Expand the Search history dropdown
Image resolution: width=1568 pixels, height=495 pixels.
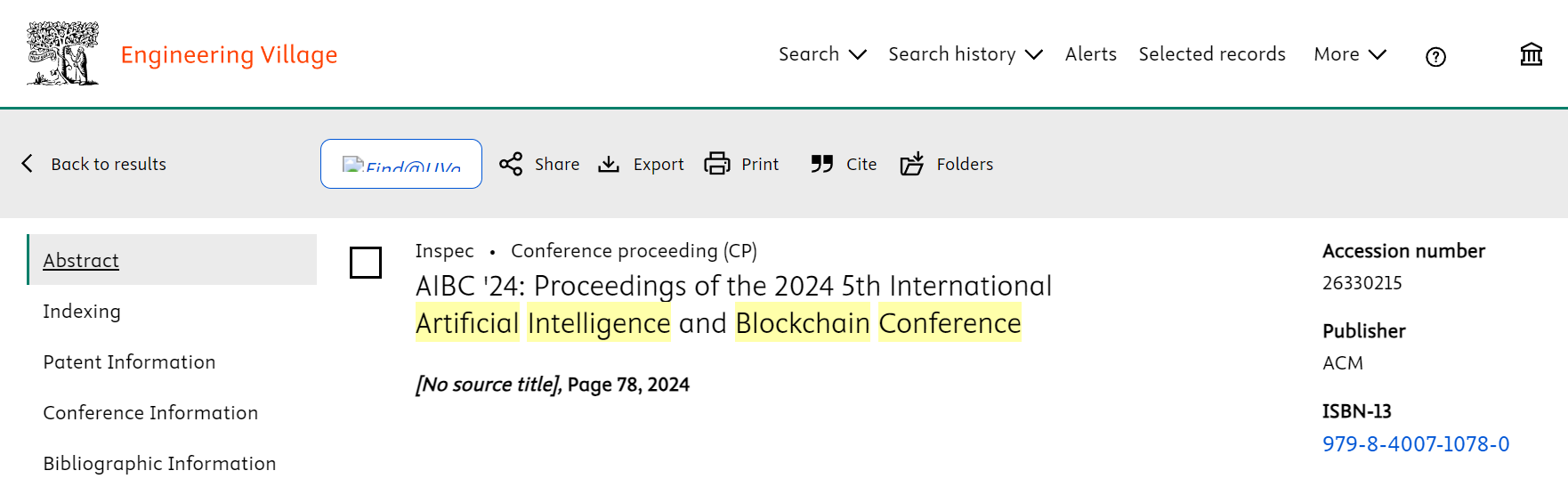[966, 54]
